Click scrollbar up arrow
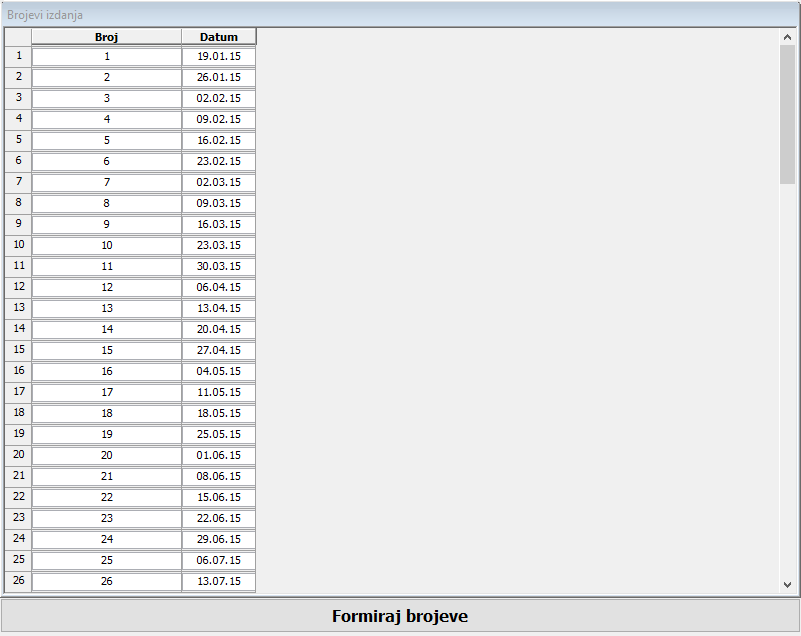This screenshot has width=801, height=636. [787, 37]
